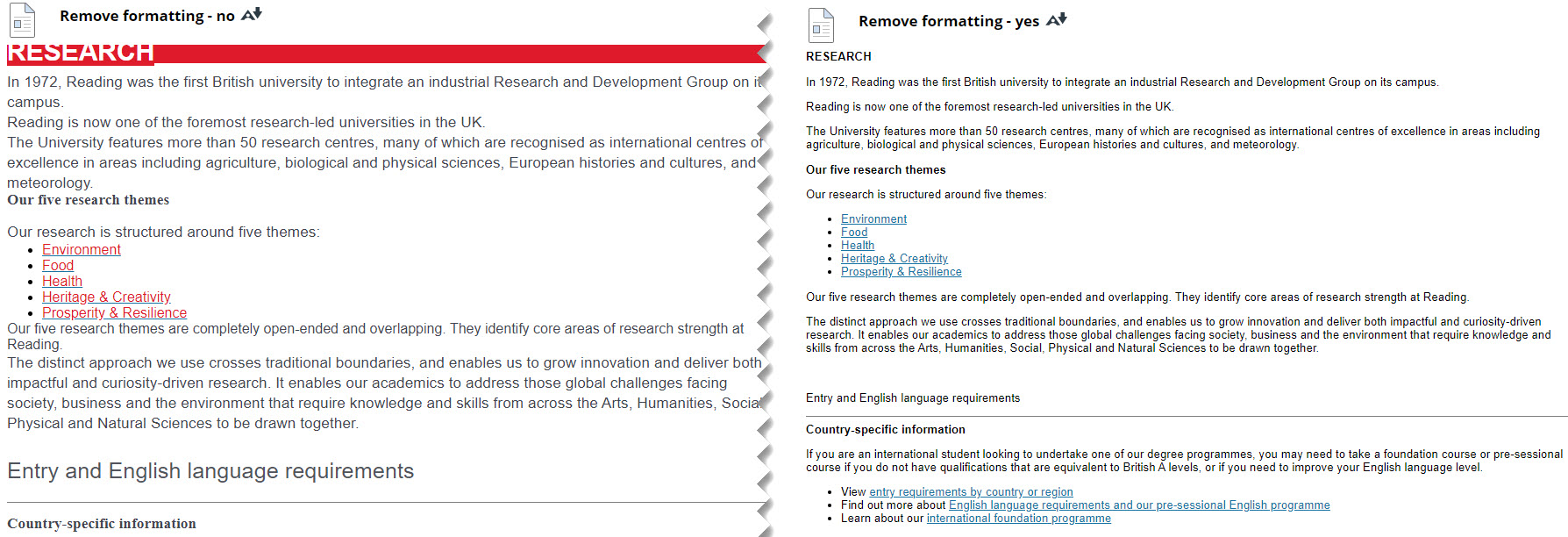The image size is (1568, 537).
Task: Follow English language requirements and pre-sessional programme link
Action: (x=1139, y=505)
